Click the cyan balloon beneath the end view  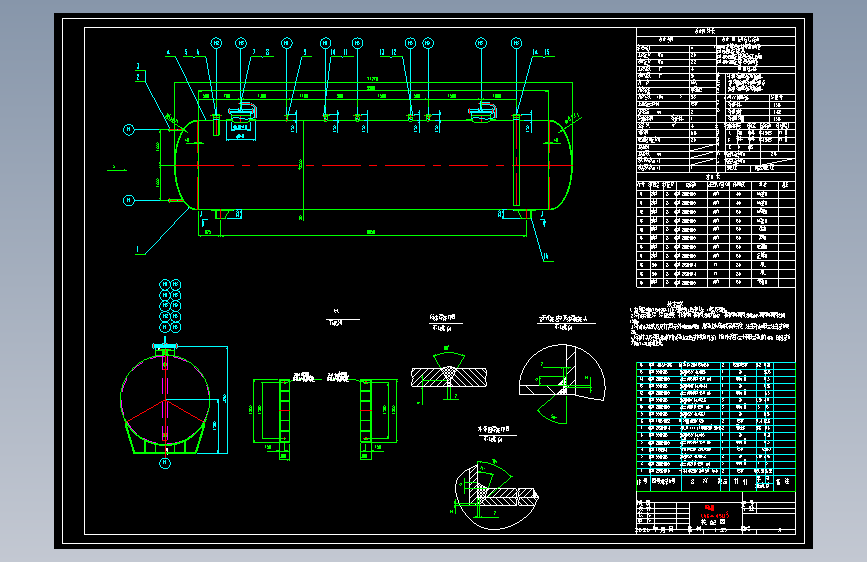pos(165,463)
